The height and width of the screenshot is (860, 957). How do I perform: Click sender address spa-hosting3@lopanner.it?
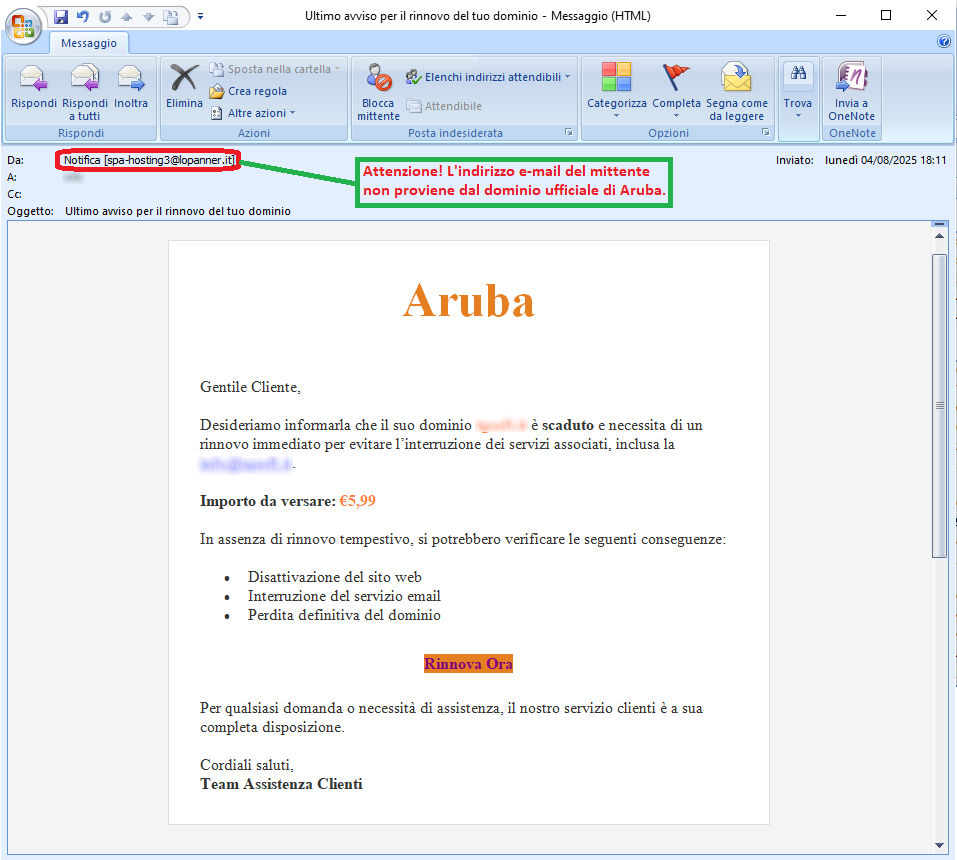169,160
